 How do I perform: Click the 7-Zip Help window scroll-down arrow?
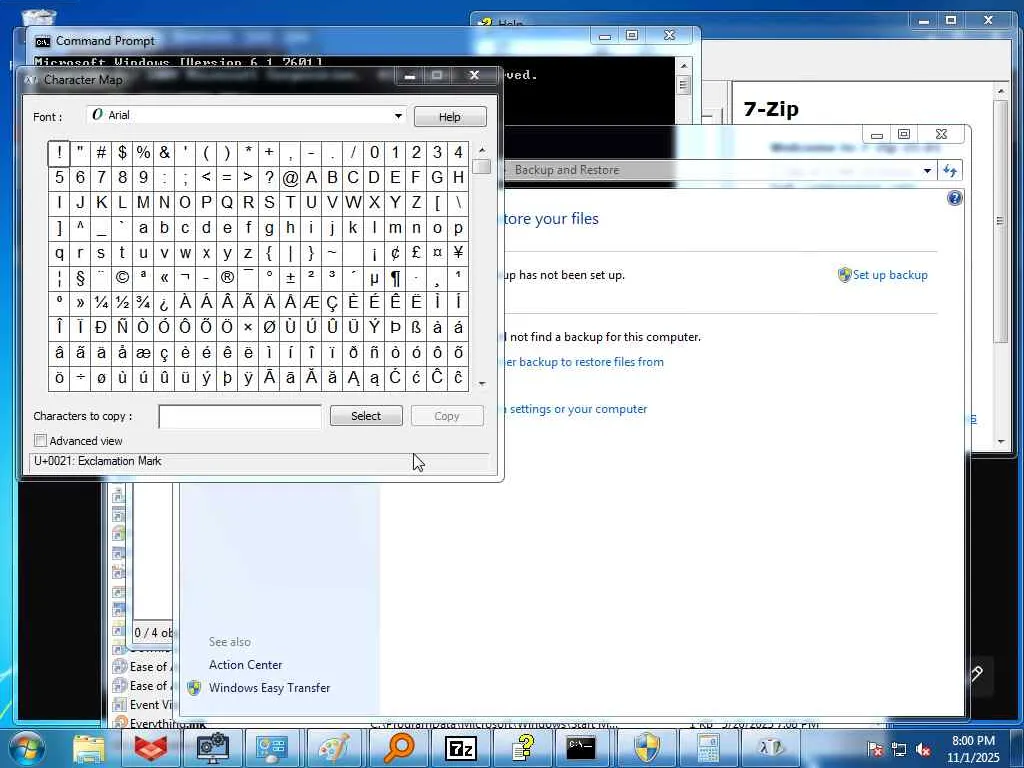[x=1000, y=441]
